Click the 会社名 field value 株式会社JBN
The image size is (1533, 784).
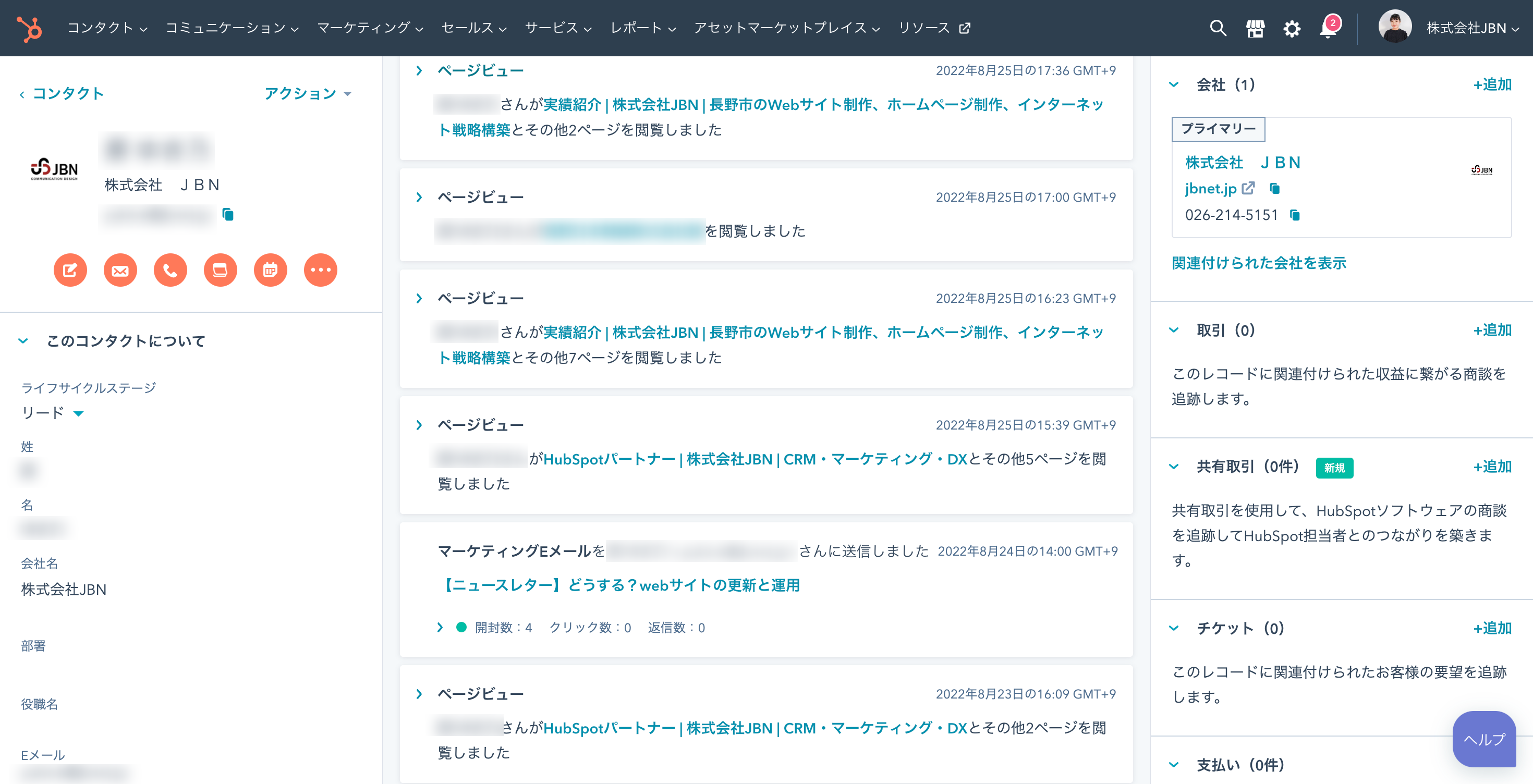tap(64, 590)
